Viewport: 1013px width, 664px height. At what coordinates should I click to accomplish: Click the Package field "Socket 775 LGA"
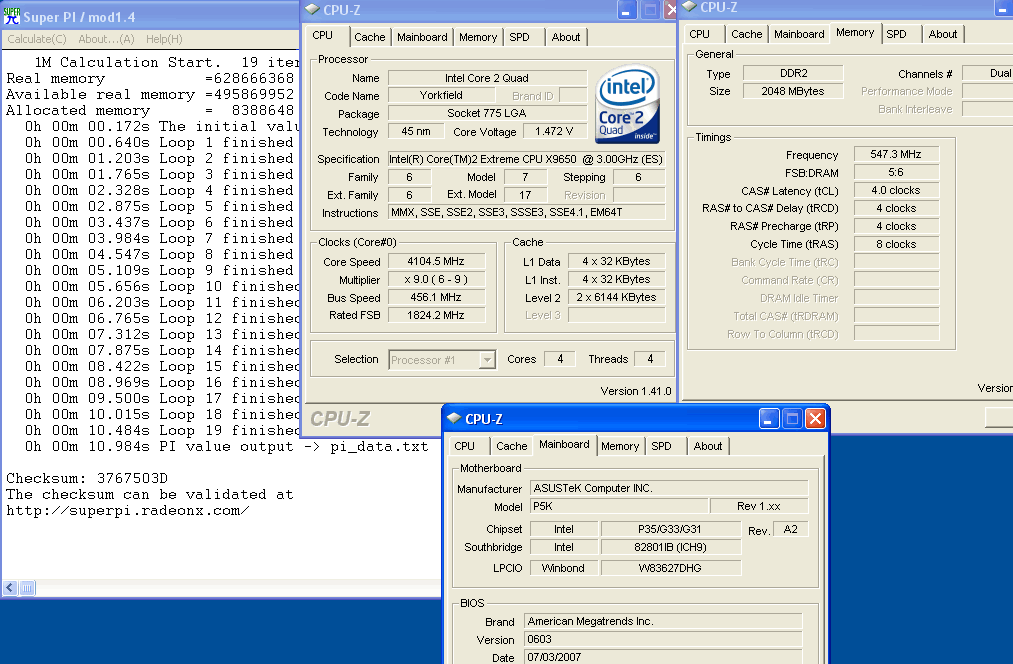487,114
